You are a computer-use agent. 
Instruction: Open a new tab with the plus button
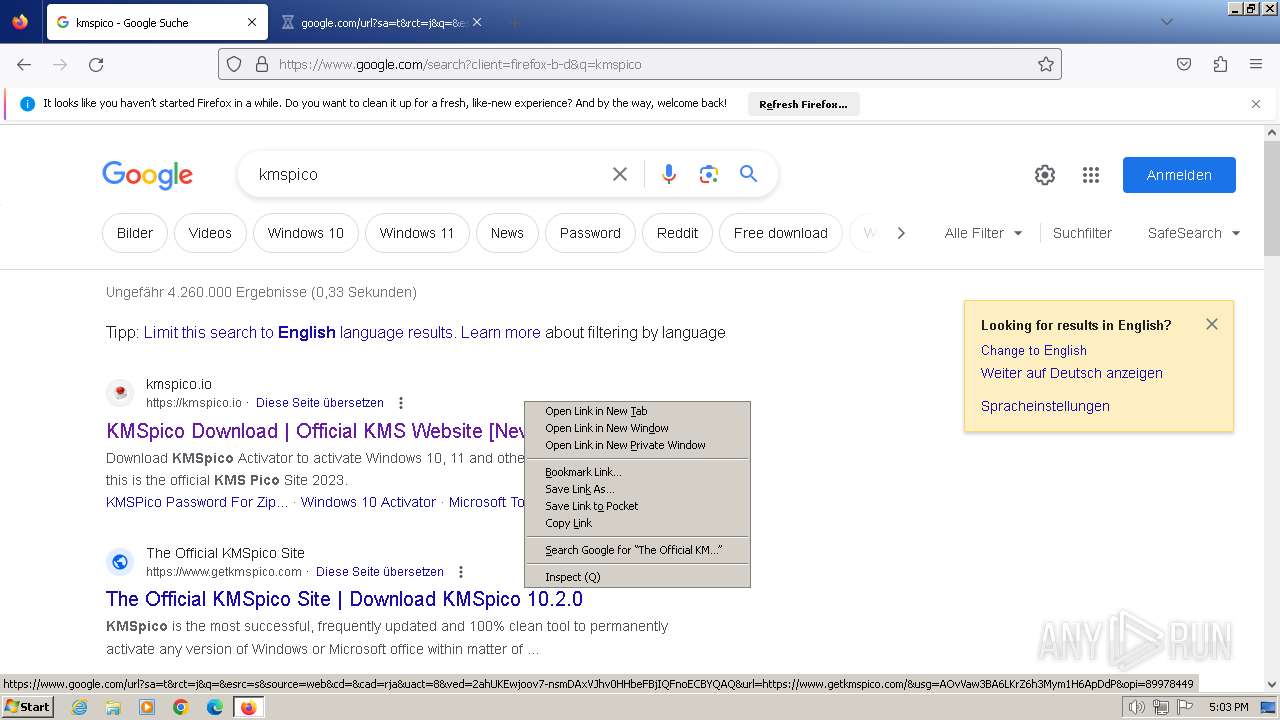[x=514, y=22]
